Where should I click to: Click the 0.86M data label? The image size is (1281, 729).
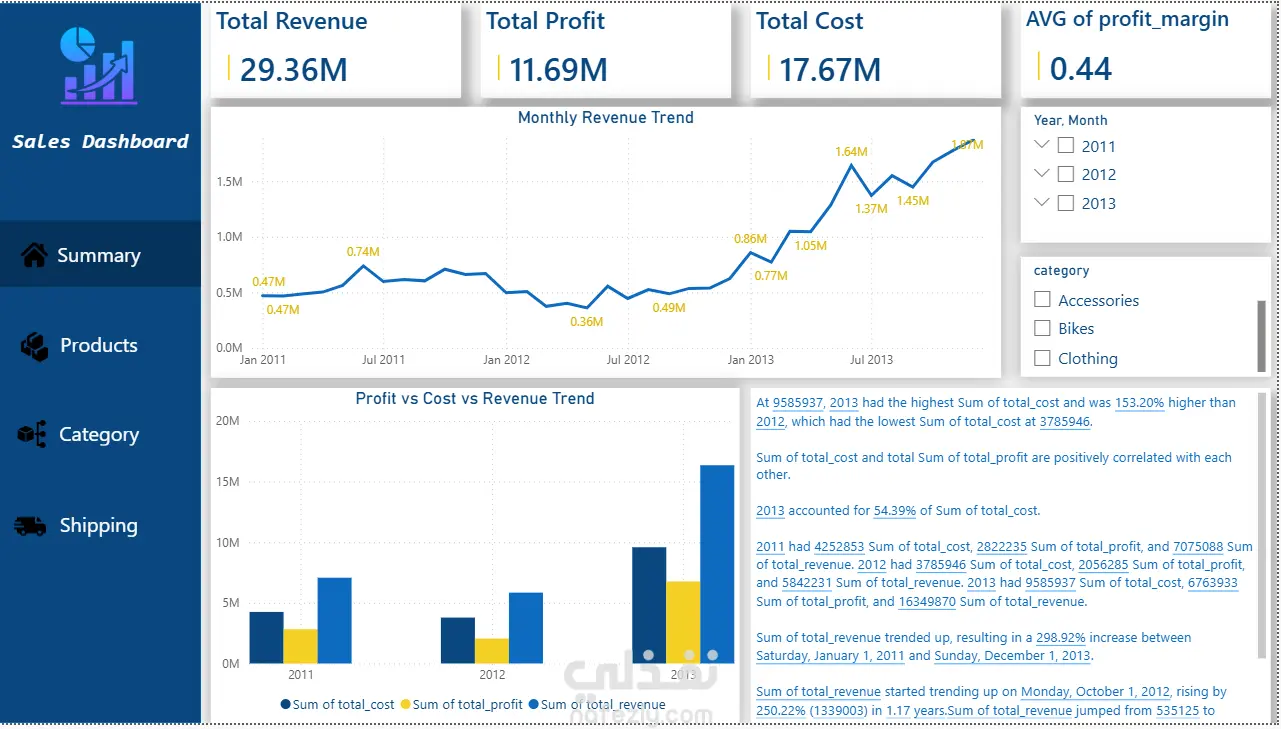point(750,239)
